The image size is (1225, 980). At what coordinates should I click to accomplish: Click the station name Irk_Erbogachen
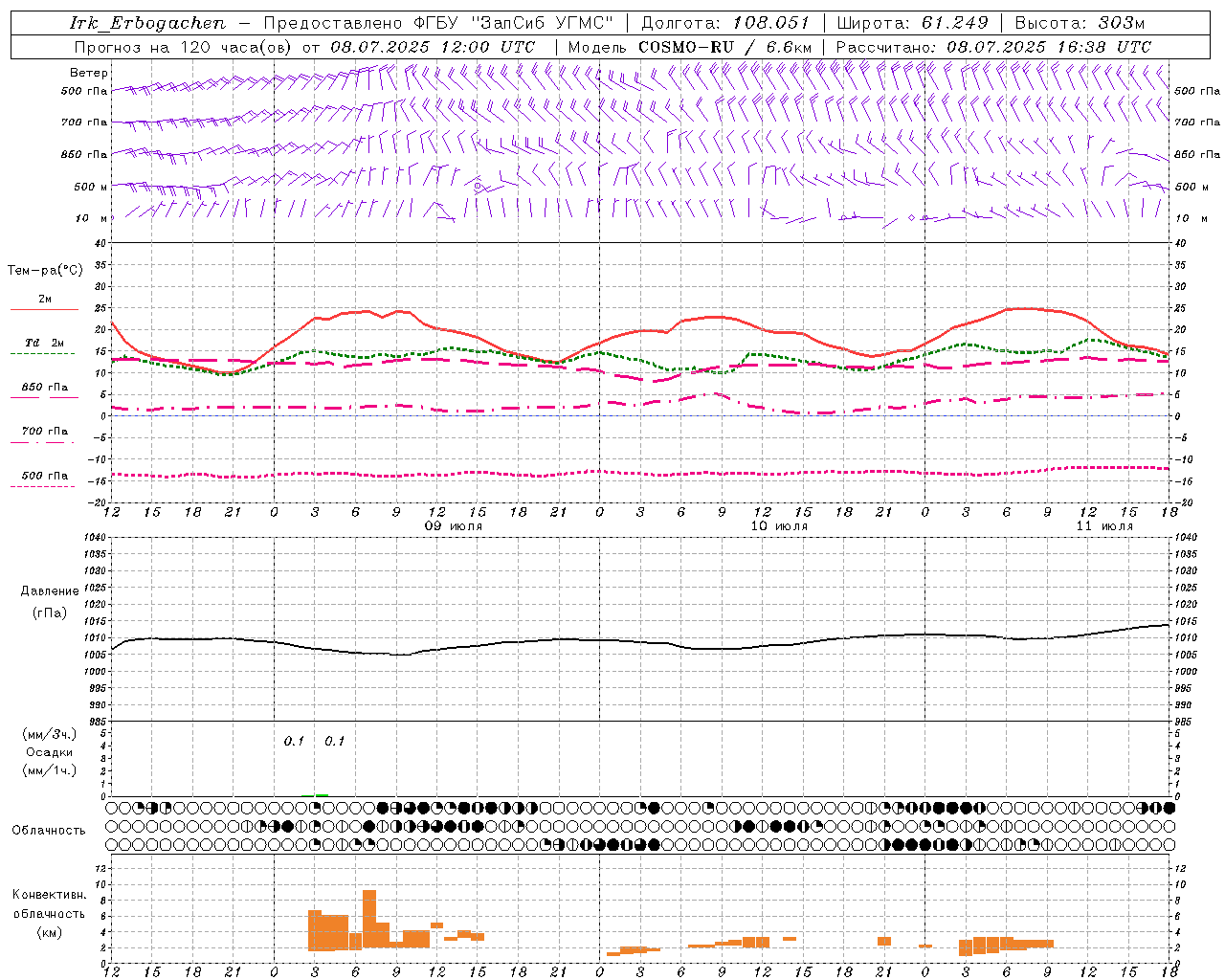(148, 23)
